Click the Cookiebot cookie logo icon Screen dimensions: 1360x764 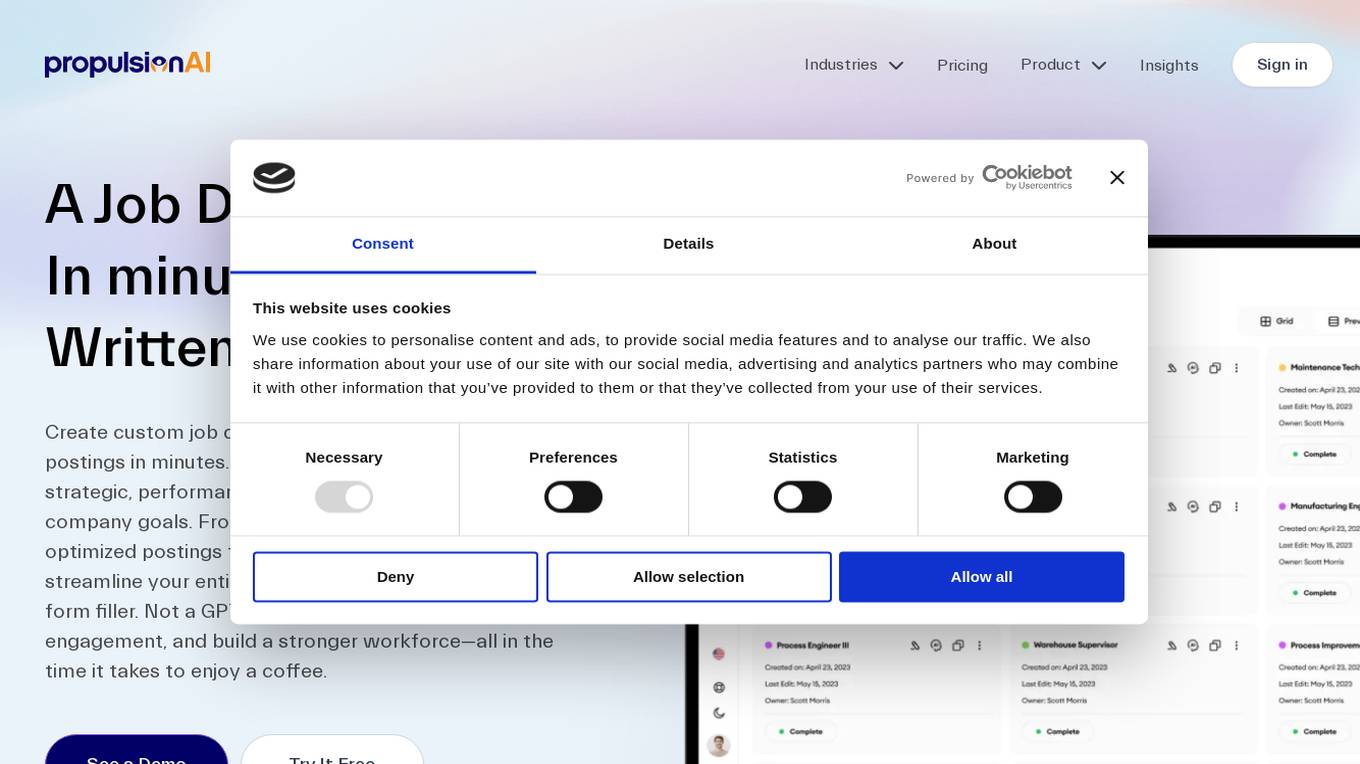pyautogui.click(x=274, y=178)
